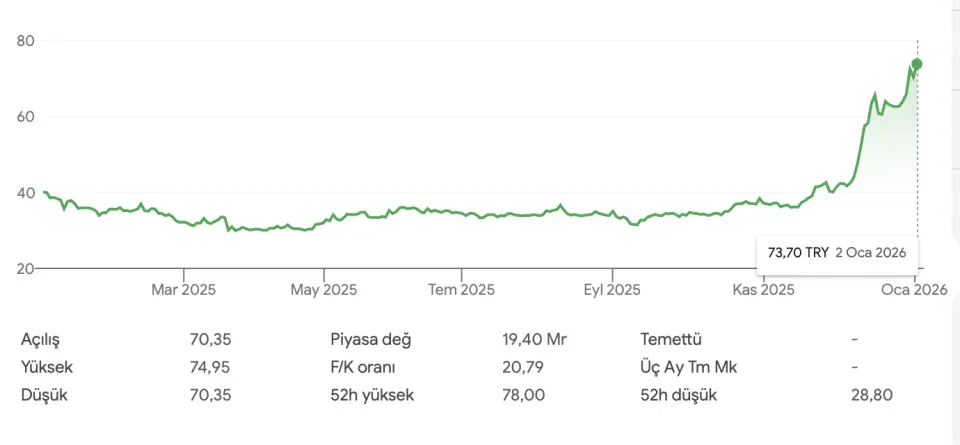Select the F/K oranı label
The height and width of the screenshot is (445, 960).
pyautogui.click(x=364, y=367)
